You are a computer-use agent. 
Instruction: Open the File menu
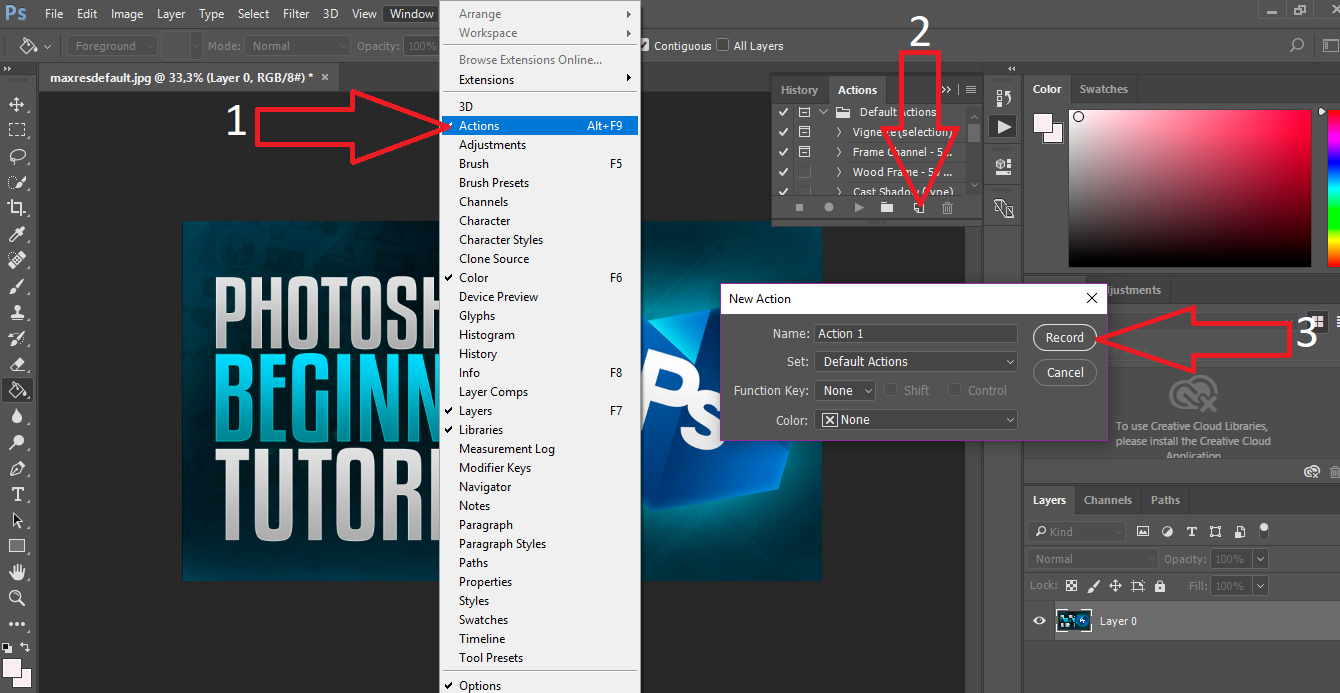coord(54,14)
